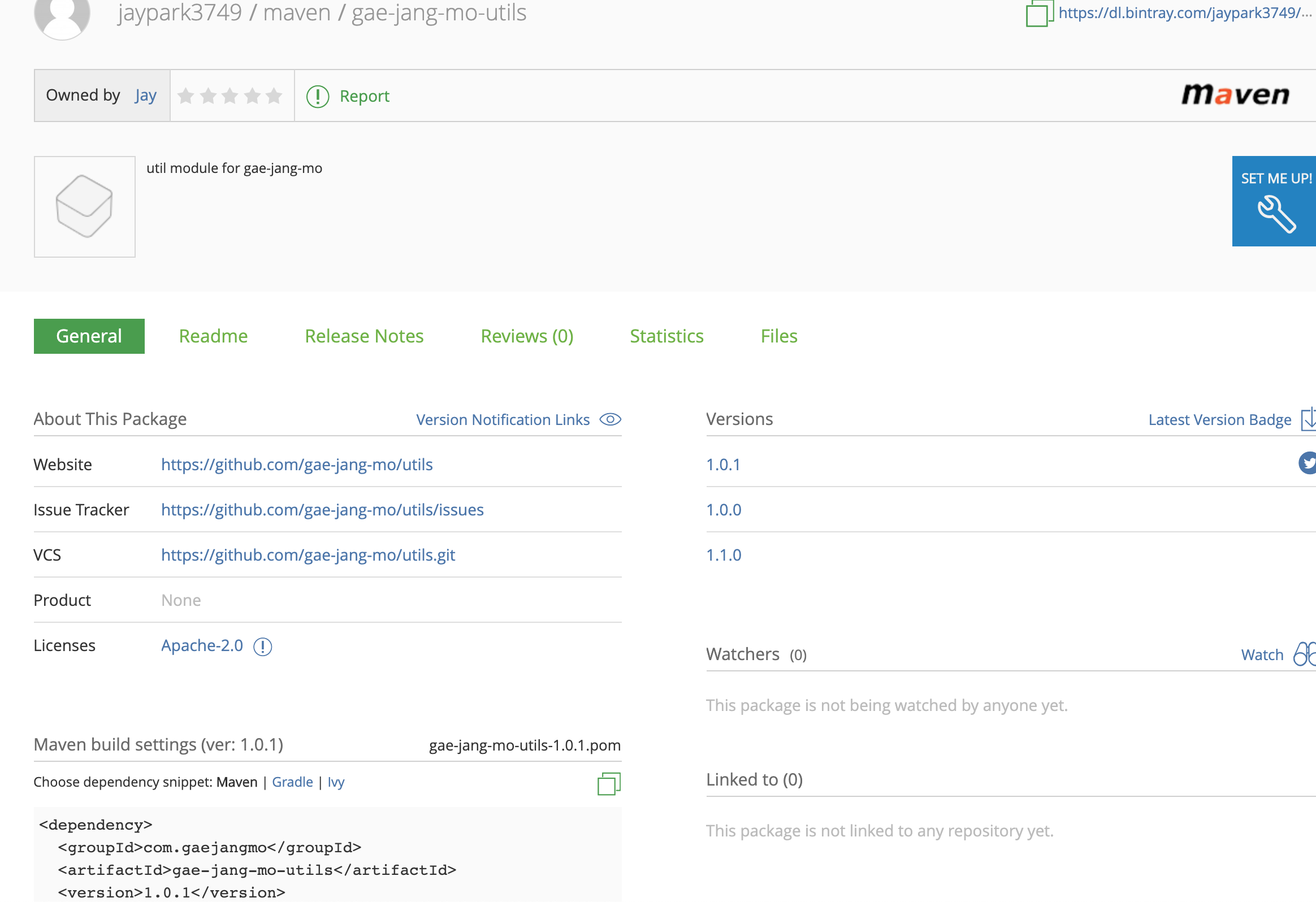Viewport: 1316px width, 902px height.
Task: Click the Report exclamation icon
Action: 318,96
